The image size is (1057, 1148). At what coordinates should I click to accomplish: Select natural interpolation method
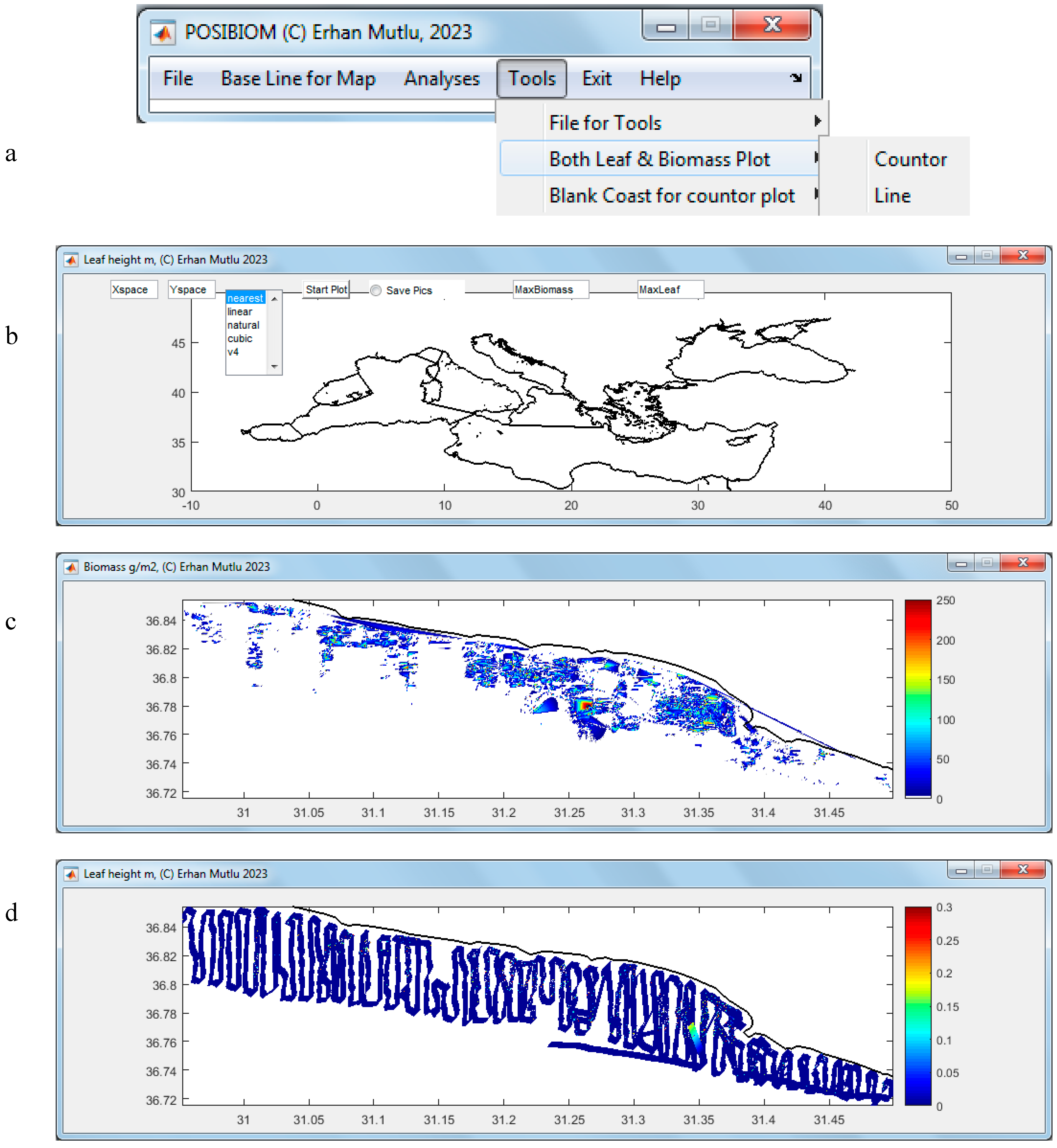[x=243, y=325]
